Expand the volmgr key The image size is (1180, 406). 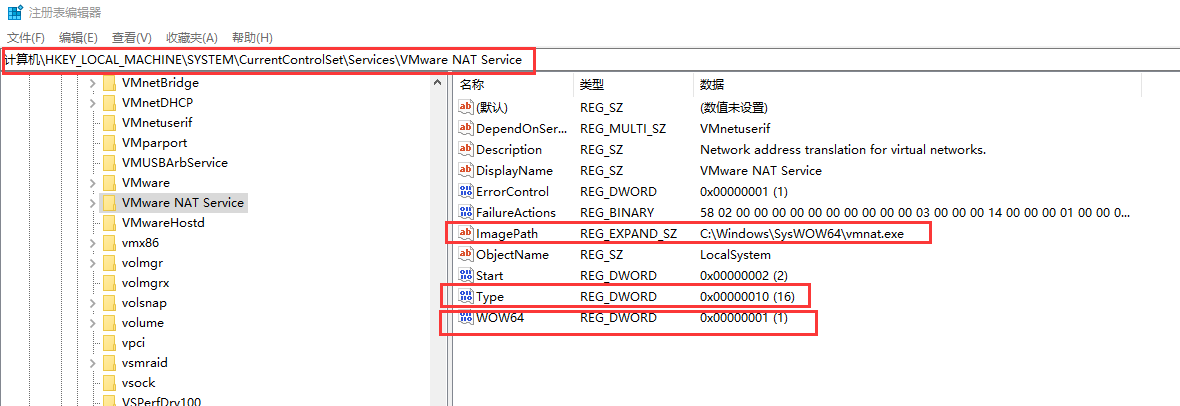click(x=92, y=263)
